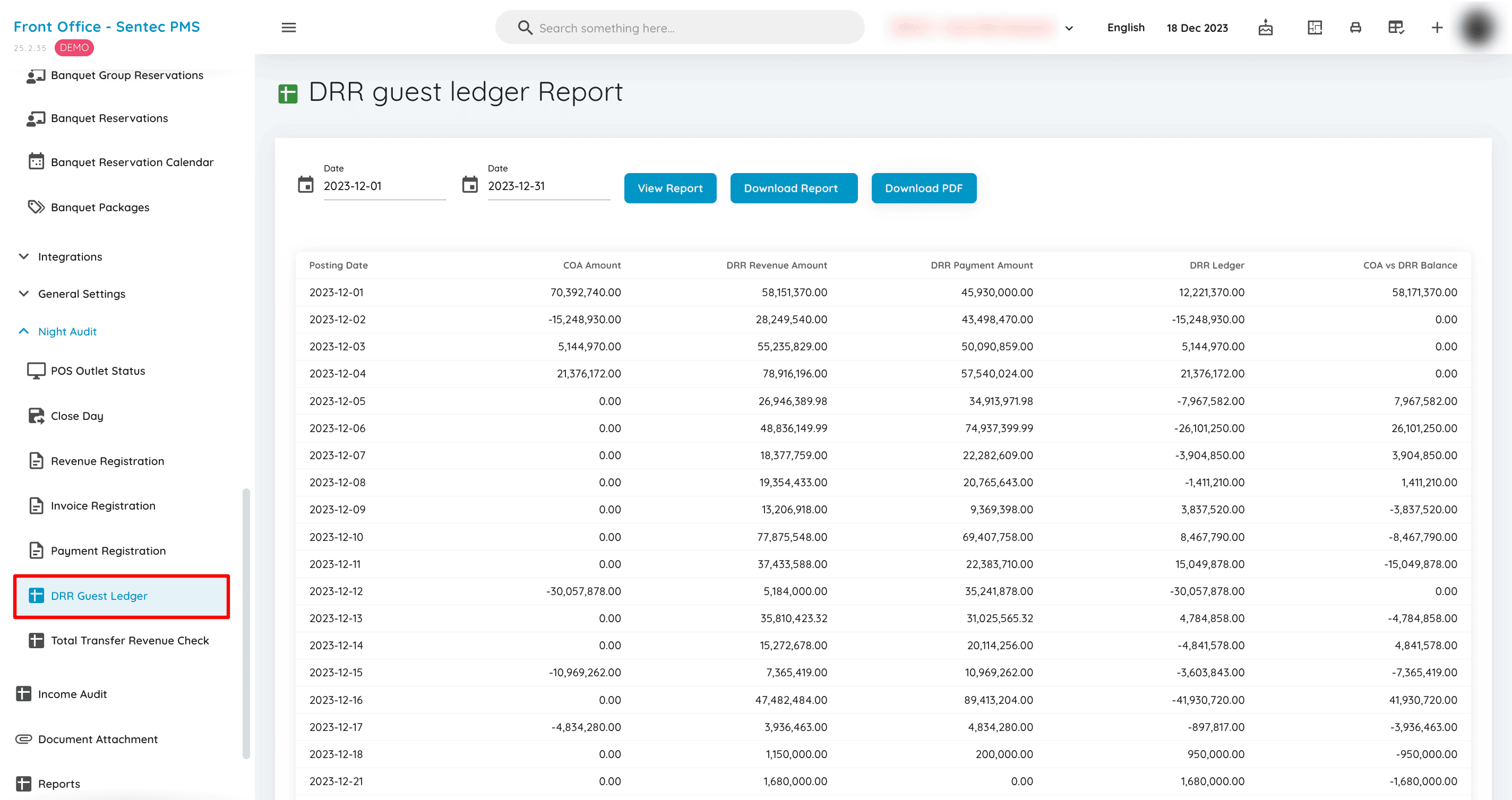This screenshot has width=1512, height=800.
Task: Click the start date field 2023-12-01
Action: click(x=384, y=186)
